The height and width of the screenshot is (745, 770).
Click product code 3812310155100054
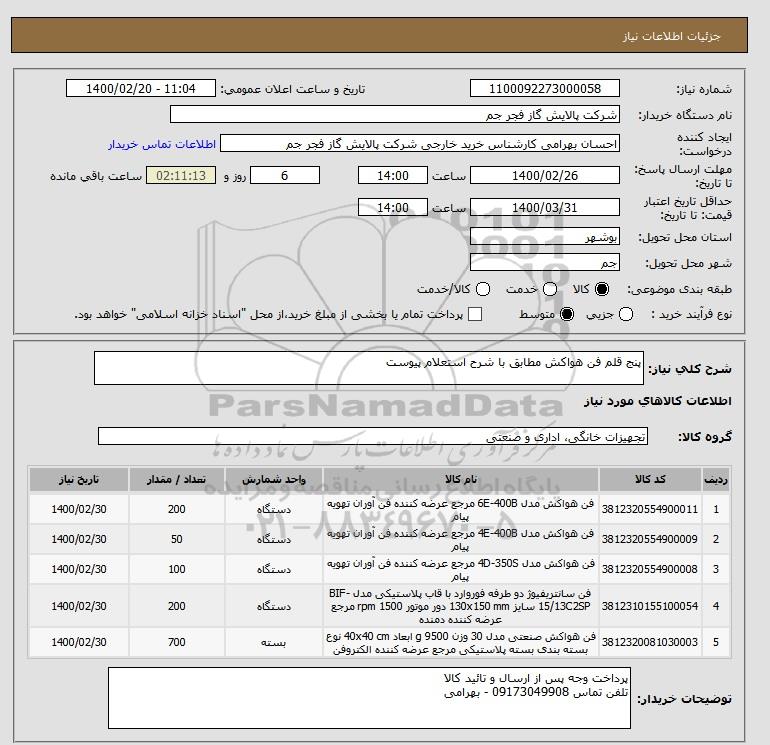pyautogui.click(x=650, y=606)
